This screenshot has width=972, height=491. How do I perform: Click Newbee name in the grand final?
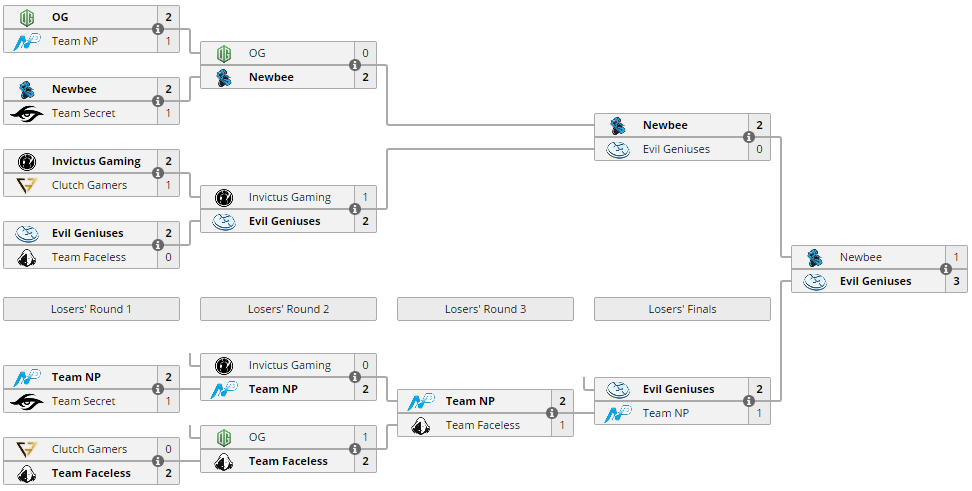860,257
